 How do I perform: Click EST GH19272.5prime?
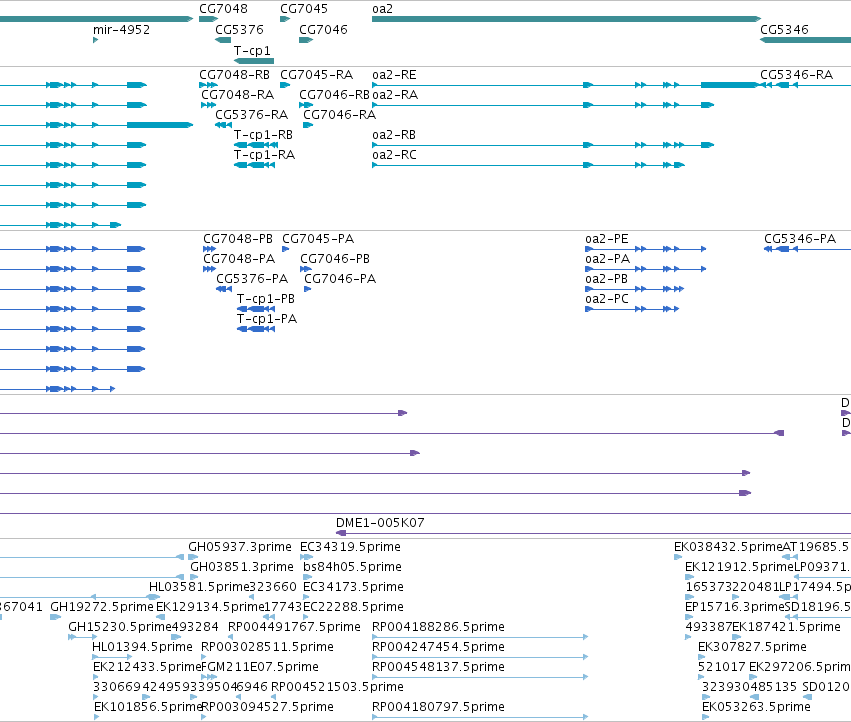[102, 606]
